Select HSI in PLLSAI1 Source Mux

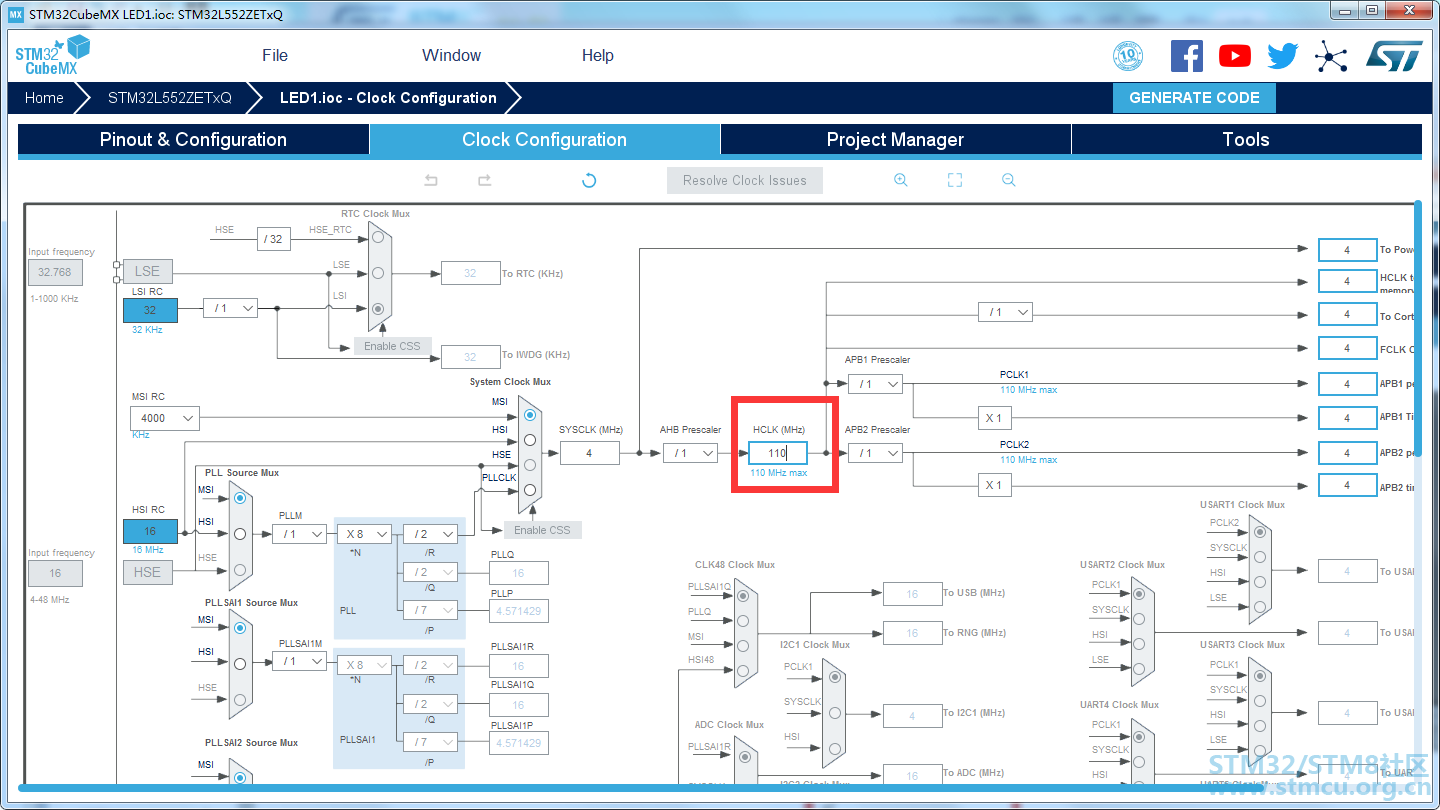pos(240,664)
